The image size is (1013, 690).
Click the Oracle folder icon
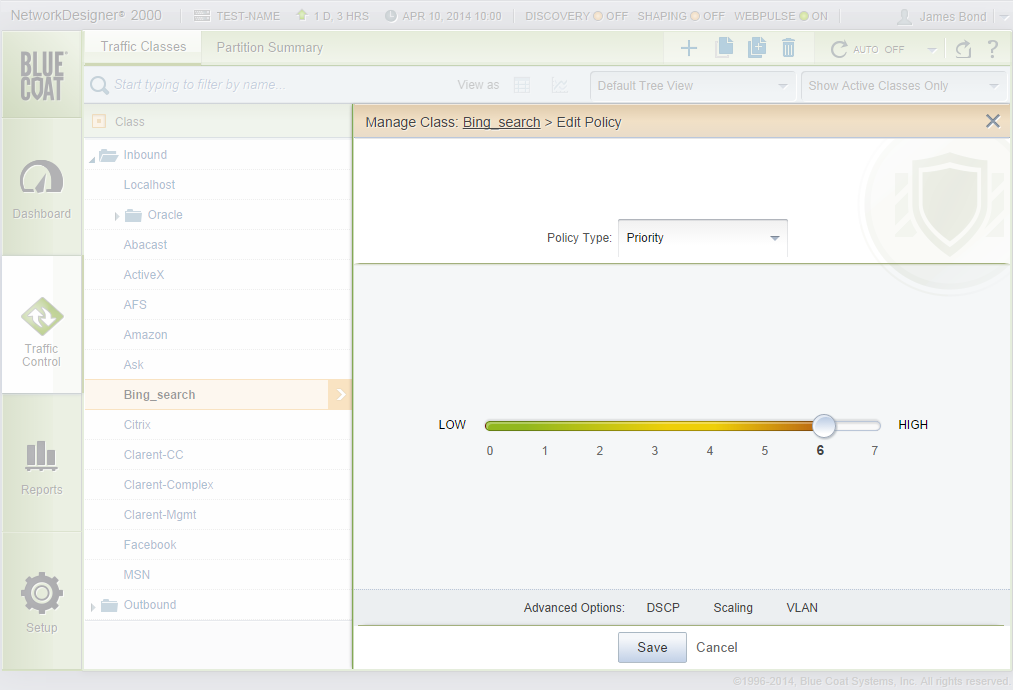(133, 215)
